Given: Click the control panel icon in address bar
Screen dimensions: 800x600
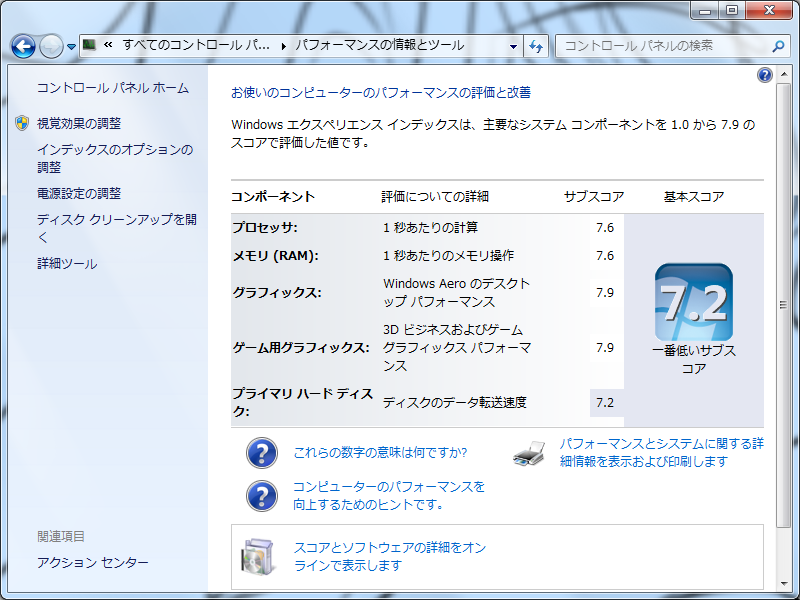Looking at the screenshot, I should coord(89,45).
